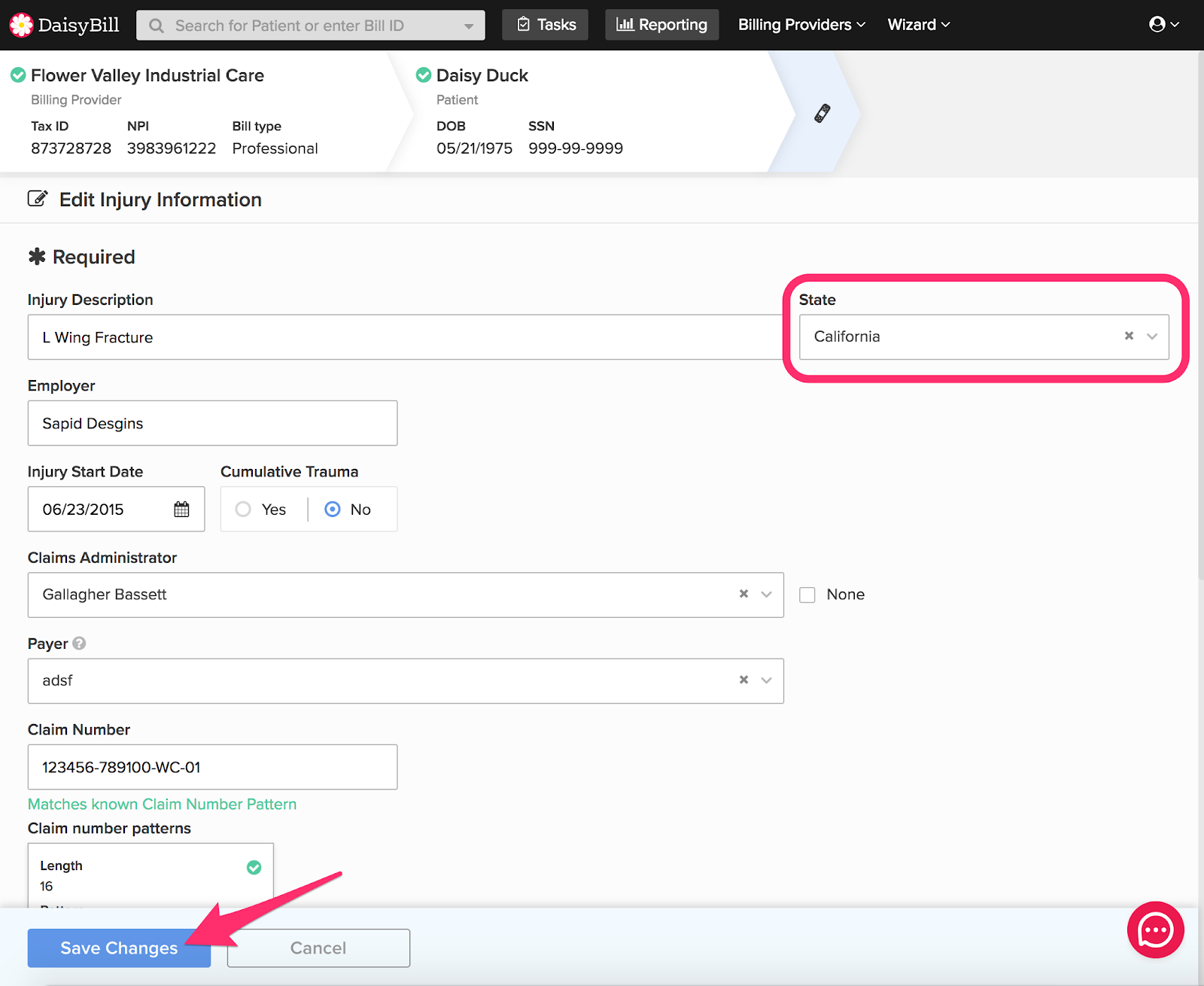Image resolution: width=1204 pixels, height=986 pixels.
Task: Expand the State dropdown chevron
Action: coord(1152,336)
